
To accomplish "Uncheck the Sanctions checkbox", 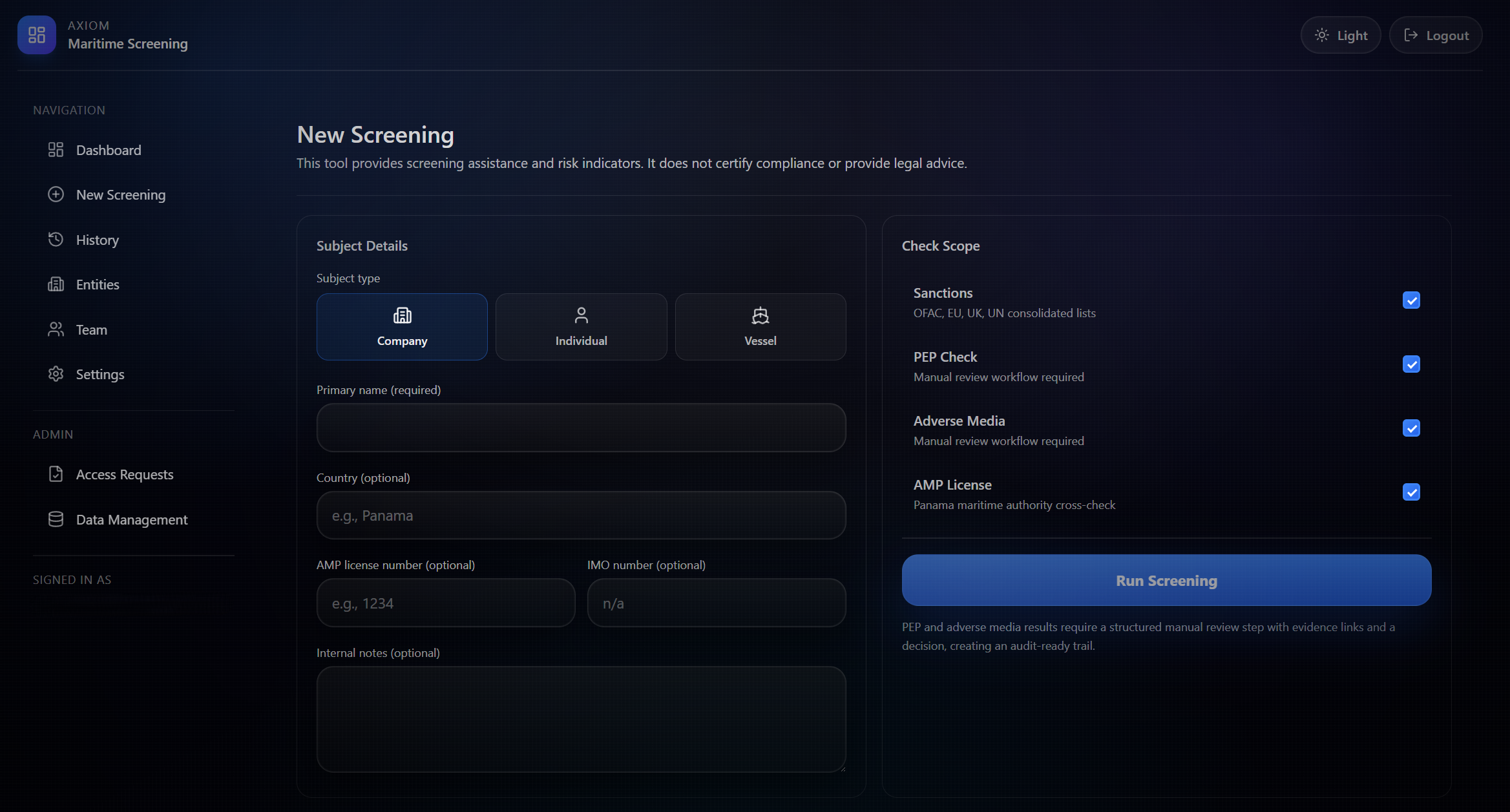I will tap(1411, 300).
